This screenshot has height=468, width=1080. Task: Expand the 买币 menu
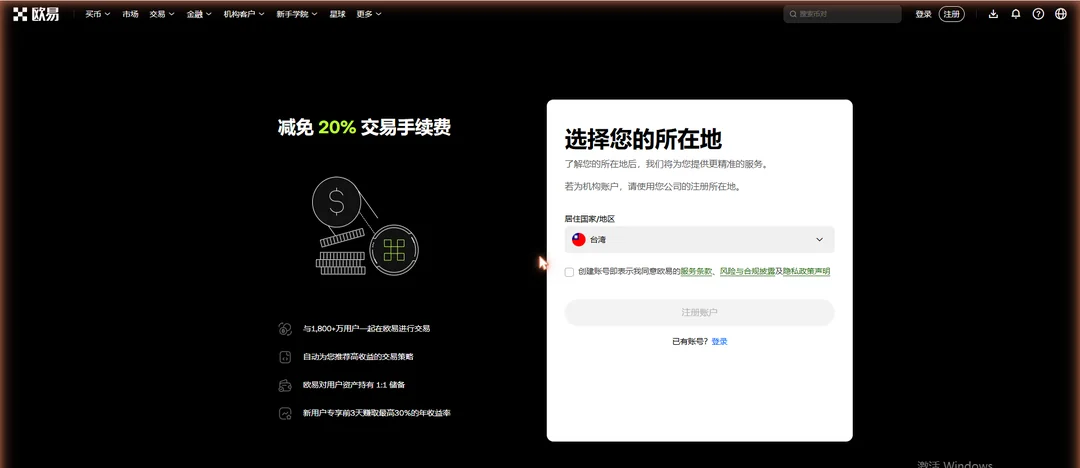(98, 14)
